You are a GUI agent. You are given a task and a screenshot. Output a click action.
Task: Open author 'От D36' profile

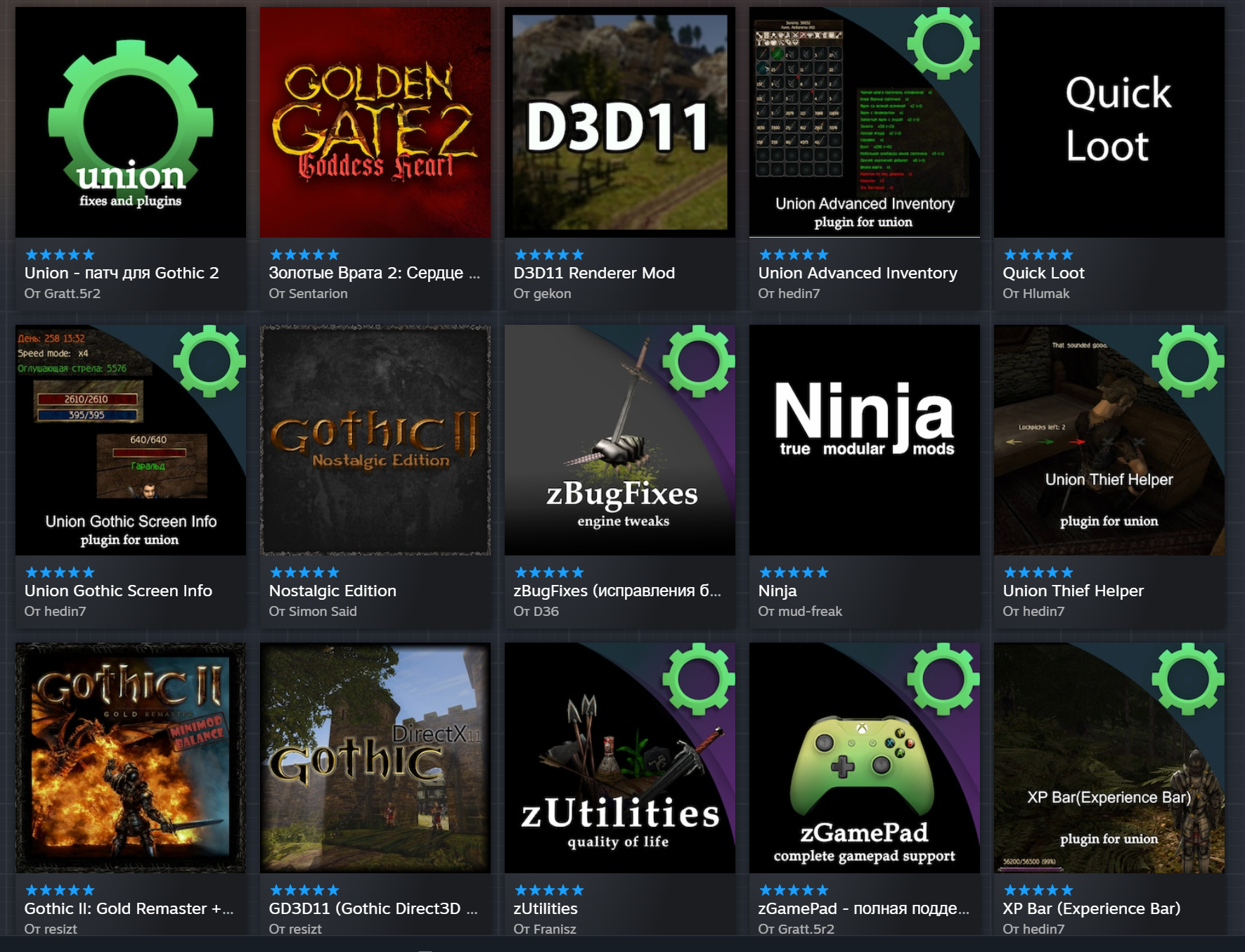tap(536, 611)
